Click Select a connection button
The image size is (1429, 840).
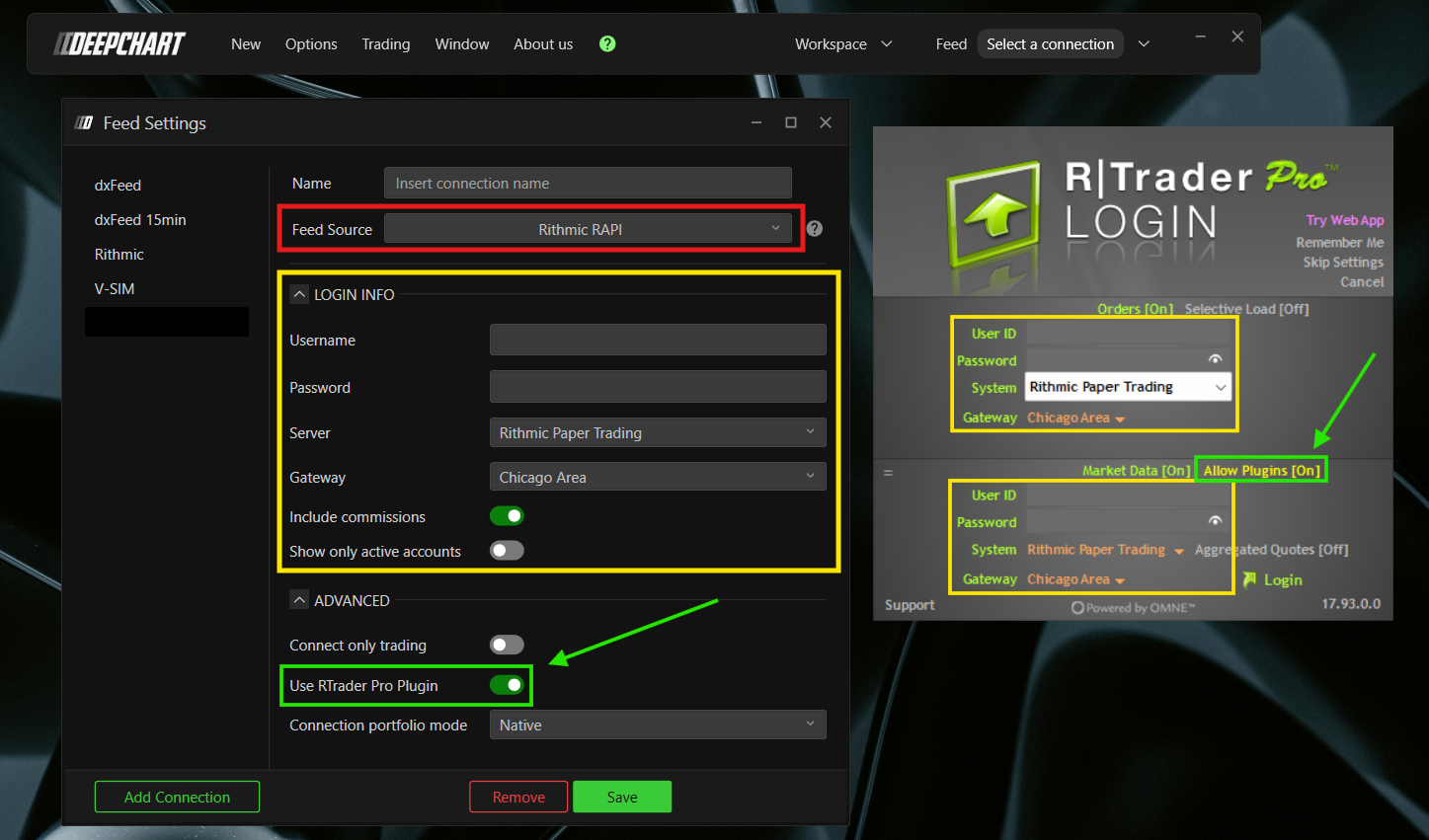(x=1050, y=43)
